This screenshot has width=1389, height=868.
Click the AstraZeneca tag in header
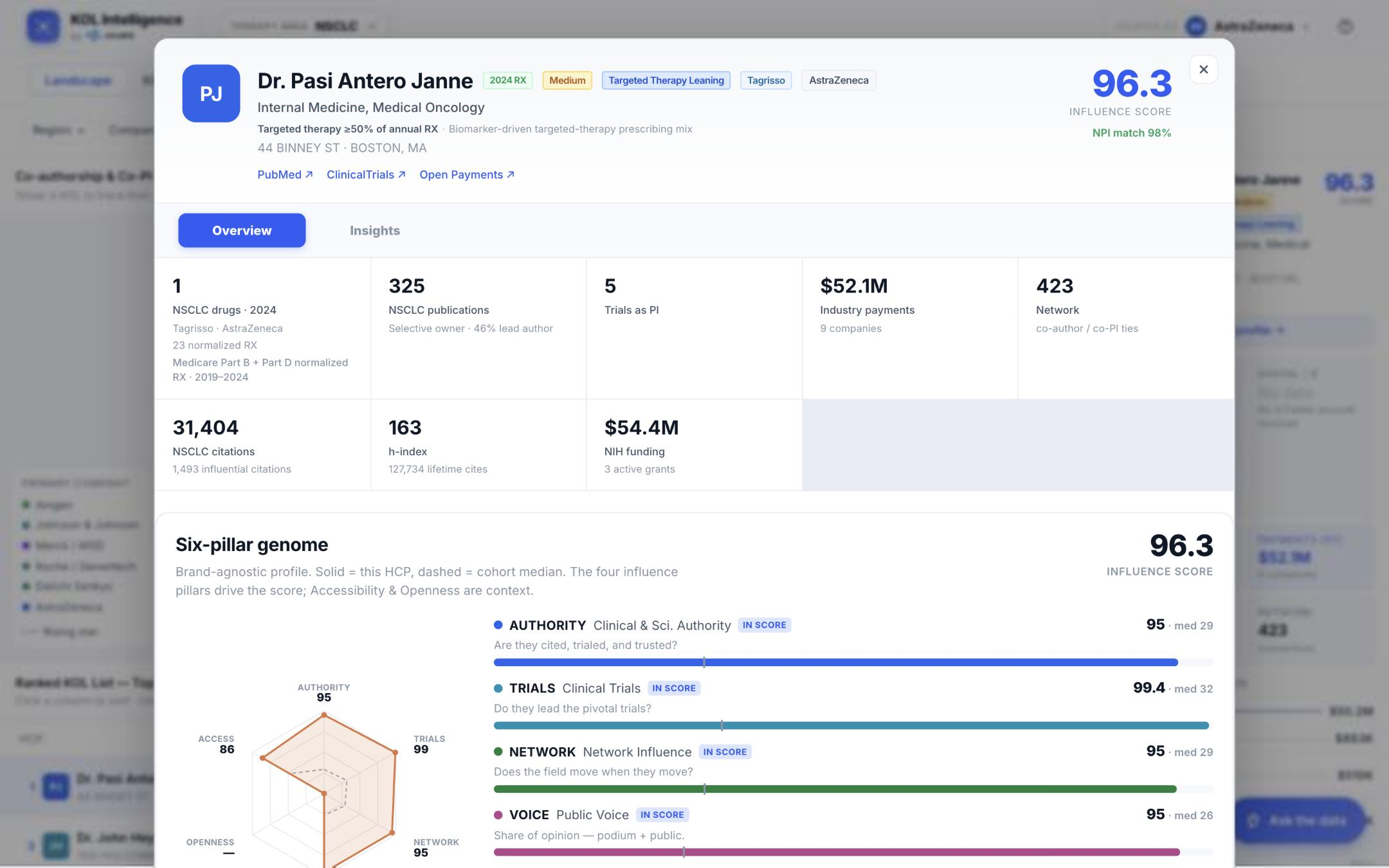(839, 80)
